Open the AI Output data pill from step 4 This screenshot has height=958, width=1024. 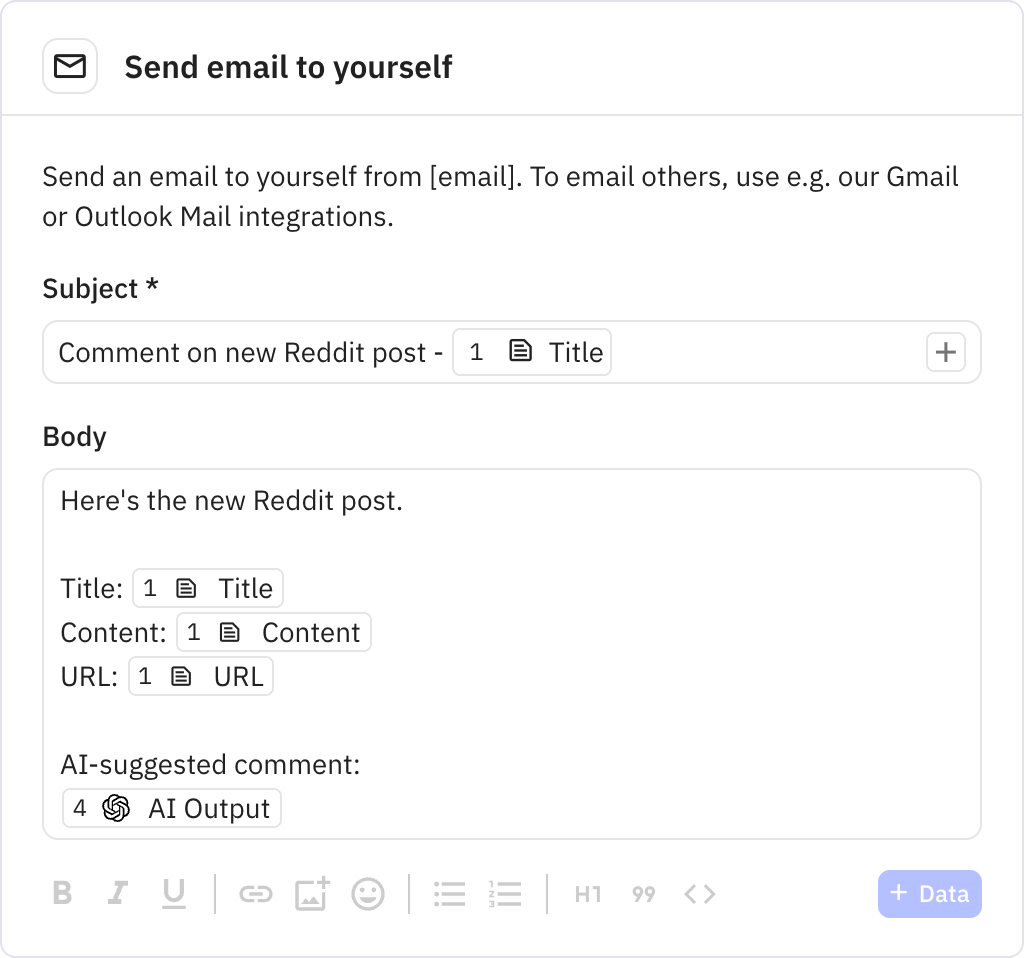[171, 808]
